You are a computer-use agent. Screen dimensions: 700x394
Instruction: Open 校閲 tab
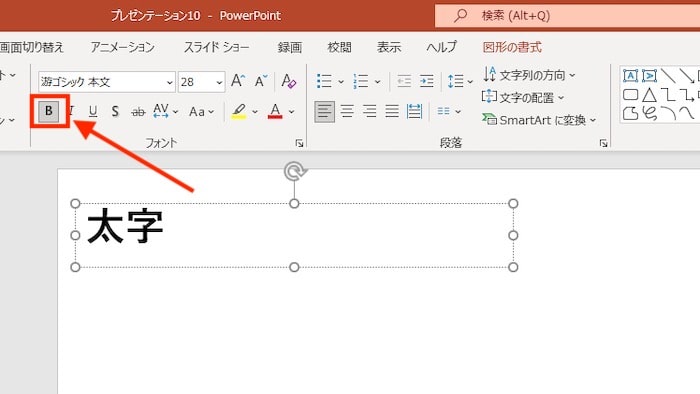coord(339,47)
